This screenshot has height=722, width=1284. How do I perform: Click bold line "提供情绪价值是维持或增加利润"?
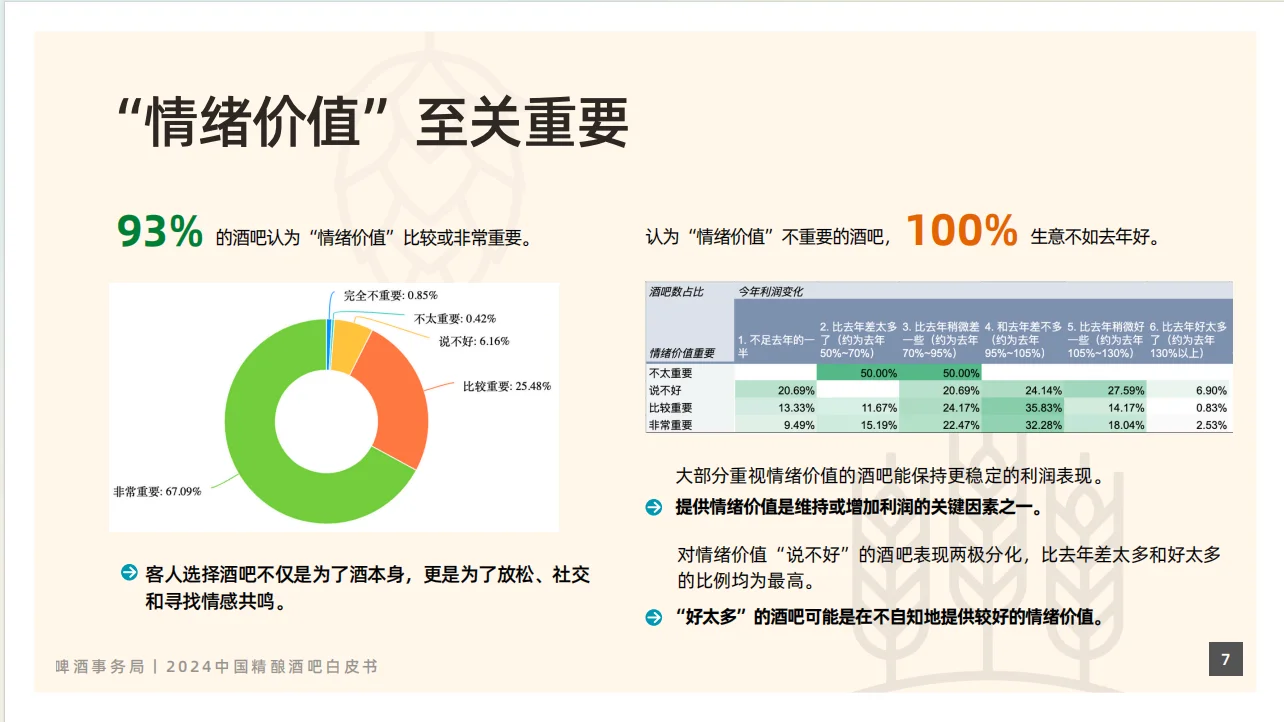860,507
